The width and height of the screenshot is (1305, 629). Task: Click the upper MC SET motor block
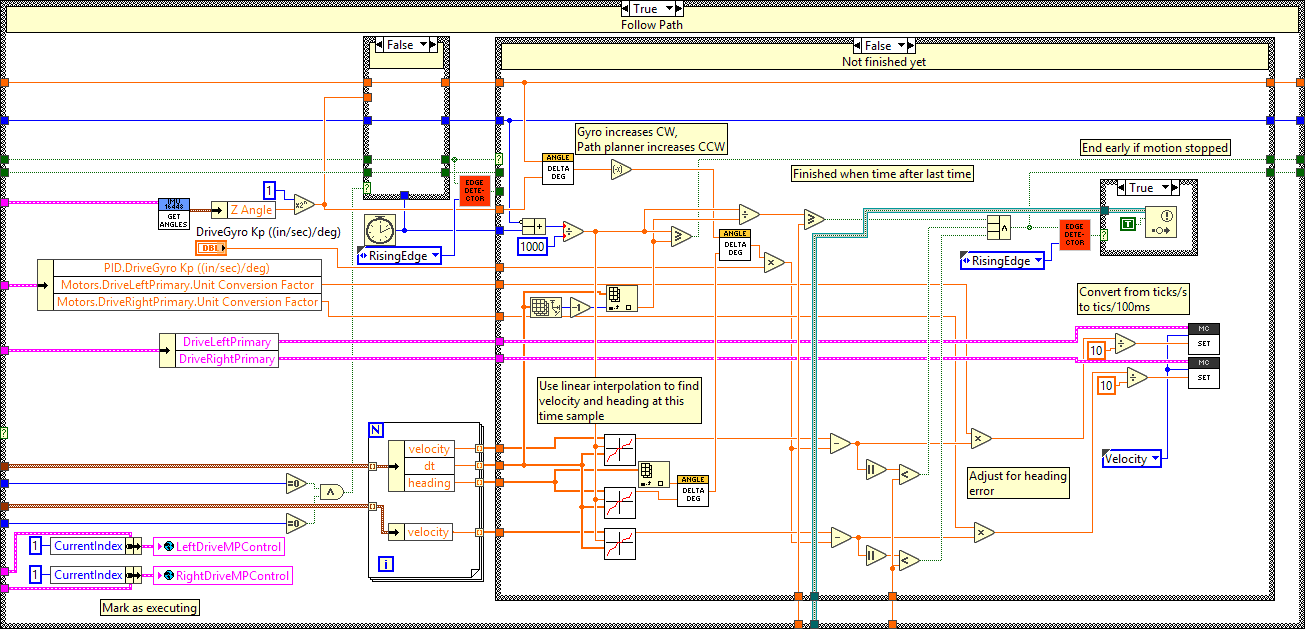(x=1203, y=338)
